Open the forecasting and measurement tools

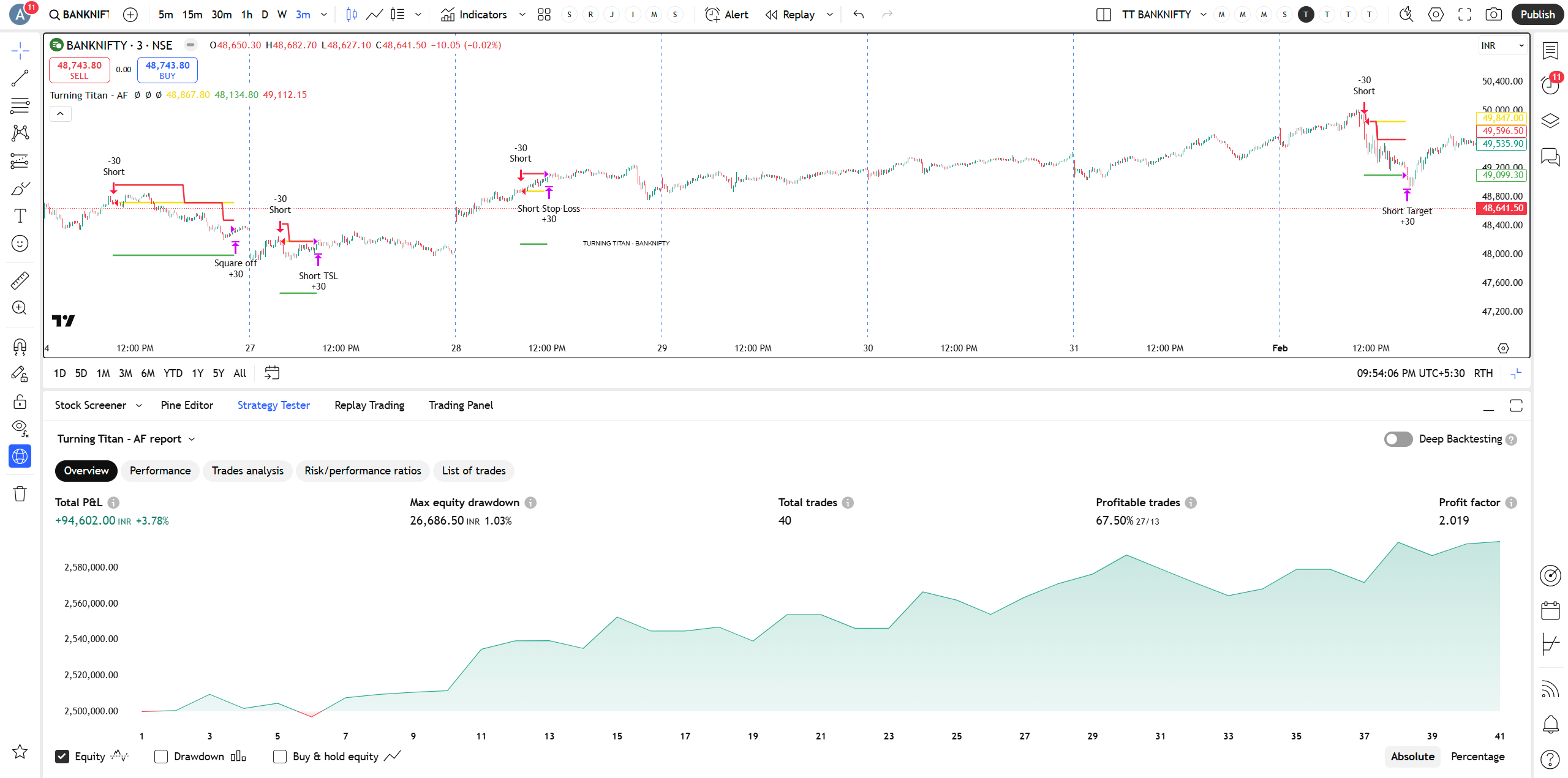point(20,161)
